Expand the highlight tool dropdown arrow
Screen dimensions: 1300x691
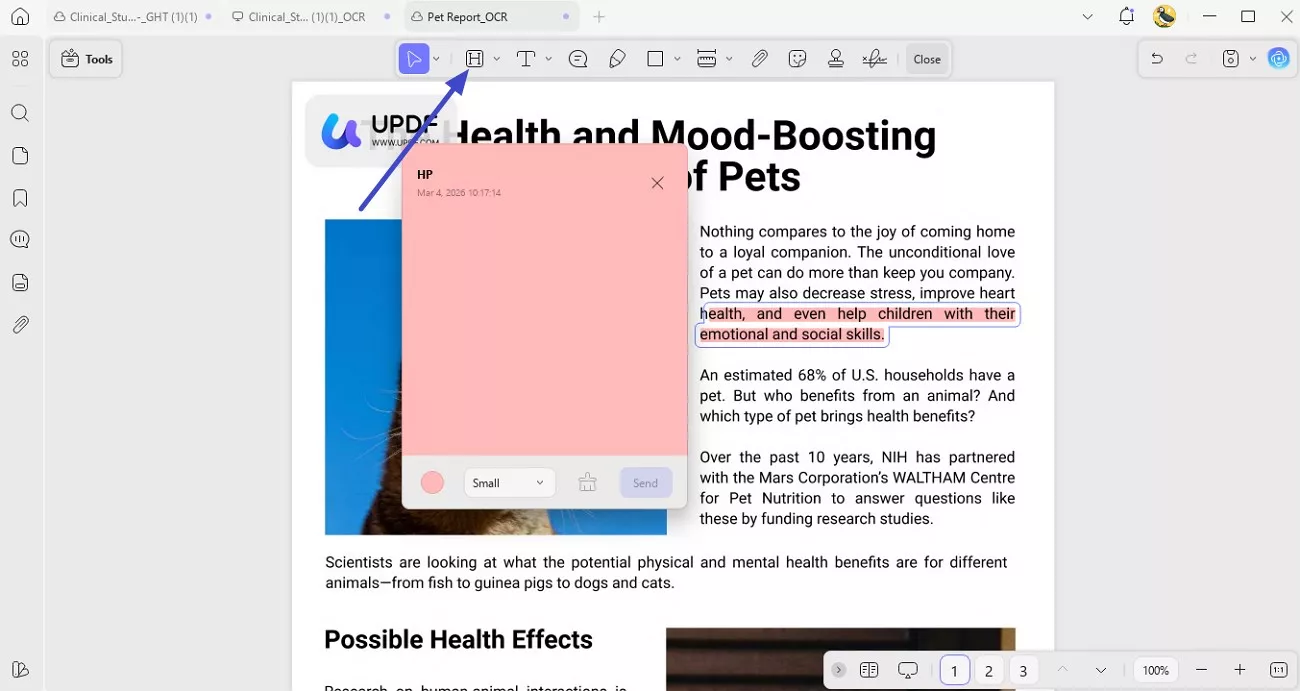pos(497,59)
